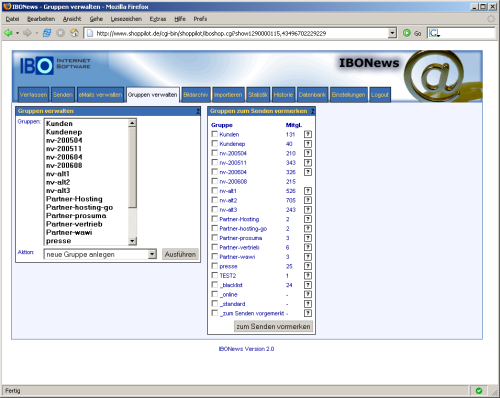Viewport: 500px width, 398px height.
Task: Reload the page with the refresh icon
Action: tap(47, 33)
